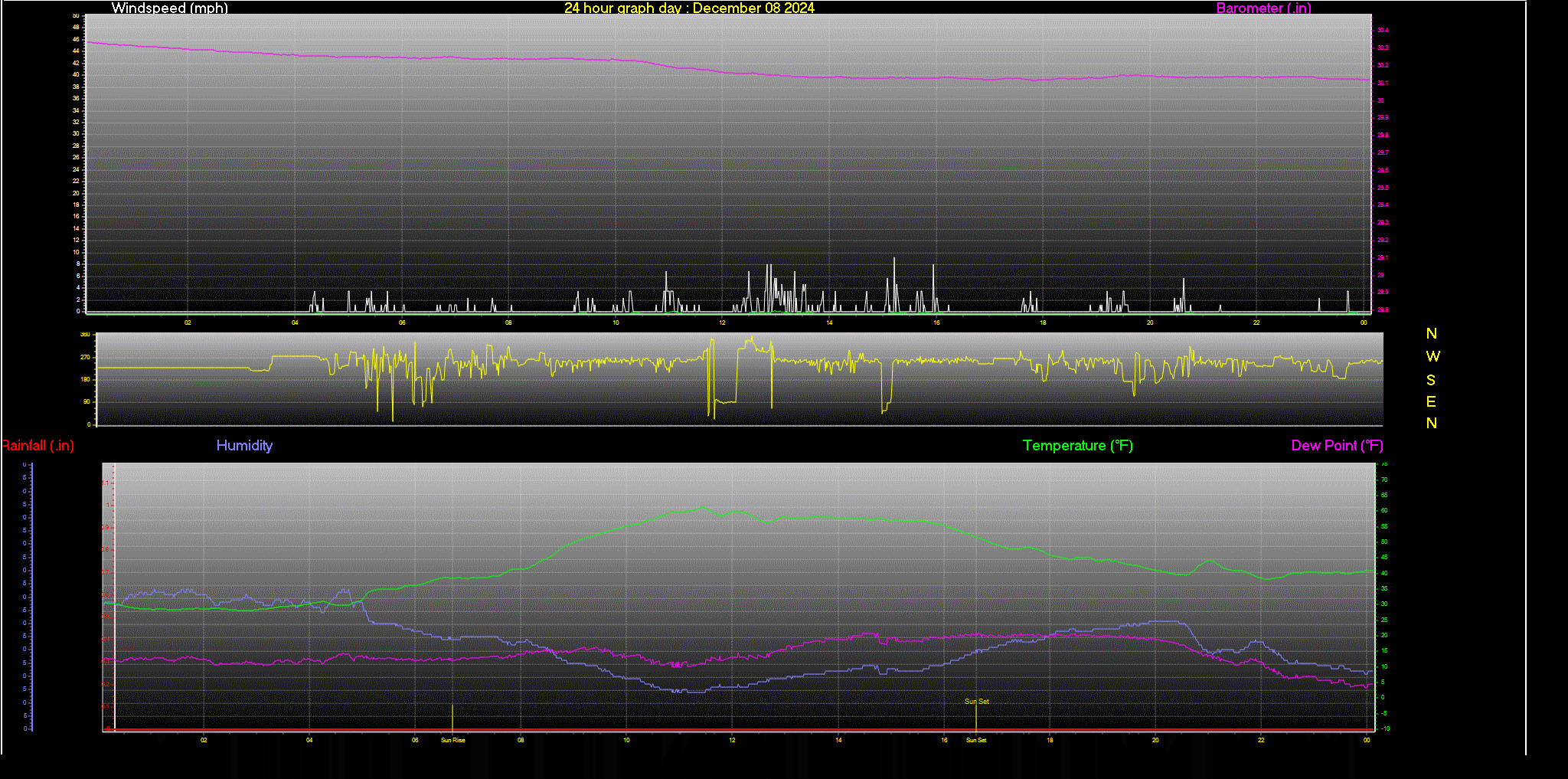Screen dimensions: 1568x779
Task: Click the magenta 'Dew Point (°F)' label
Action: (1337, 446)
